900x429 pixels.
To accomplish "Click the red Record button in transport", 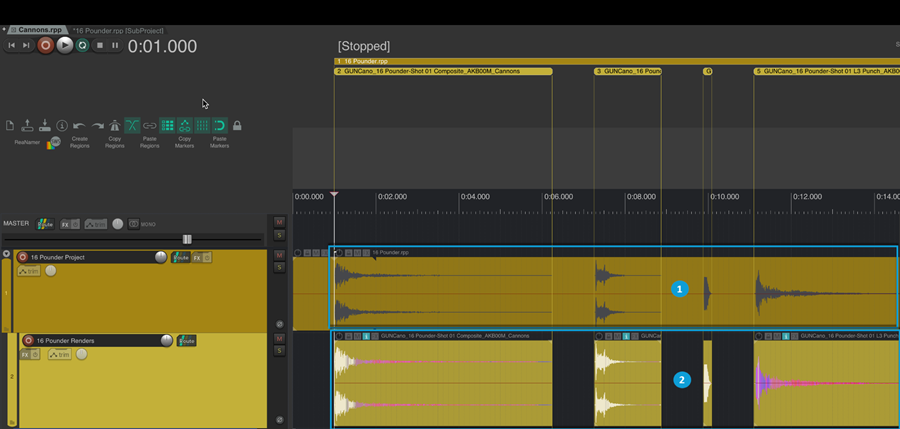I will pyautogui.click(x=45, y=45).
